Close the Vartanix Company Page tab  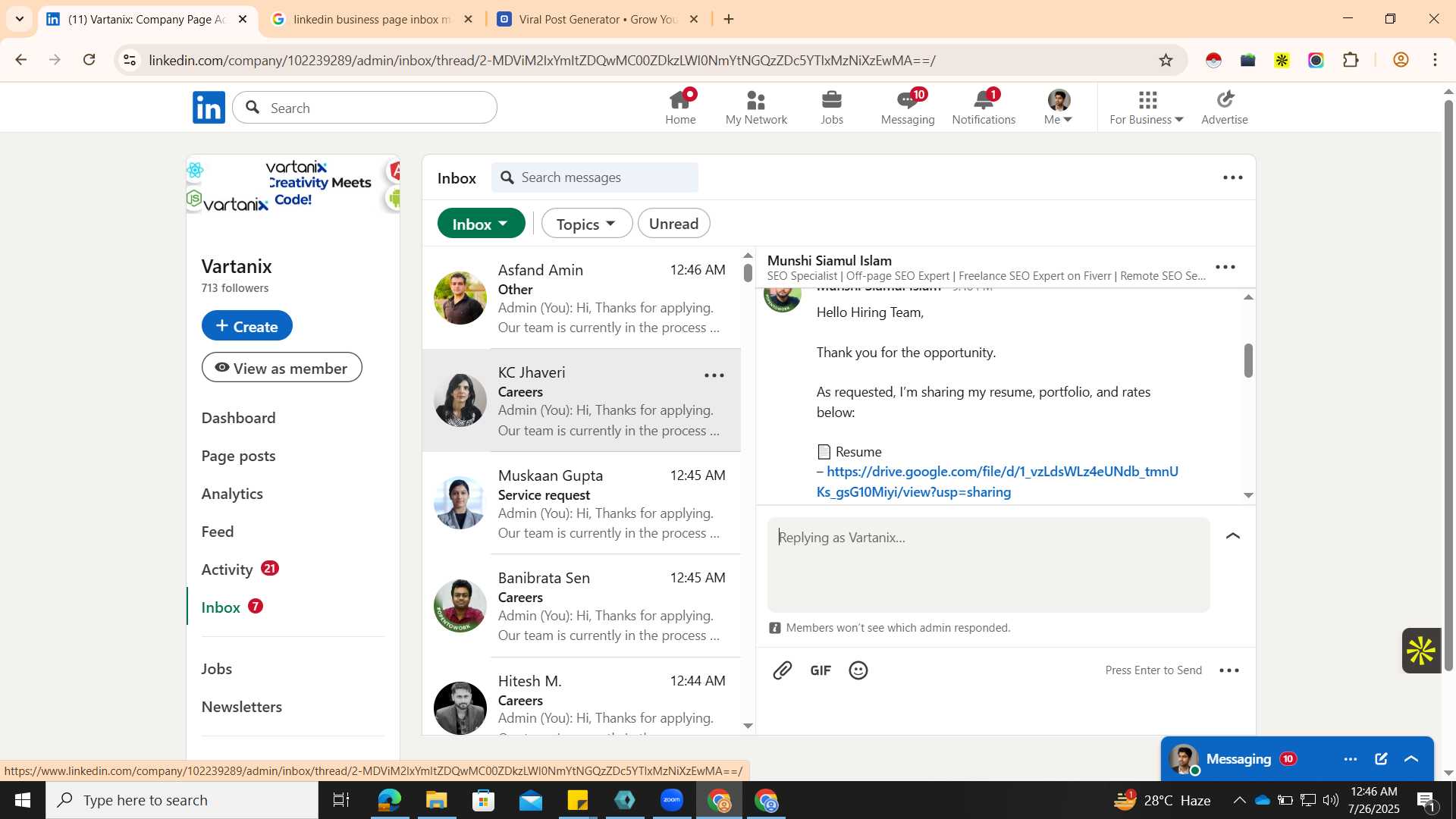pos(243,19)
